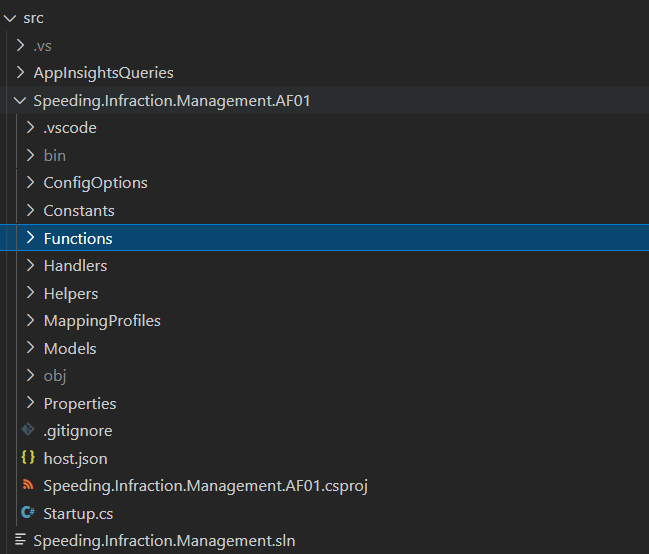Expand the .vs folder chevron
This screenshot has width=649, height=554.
20,45
